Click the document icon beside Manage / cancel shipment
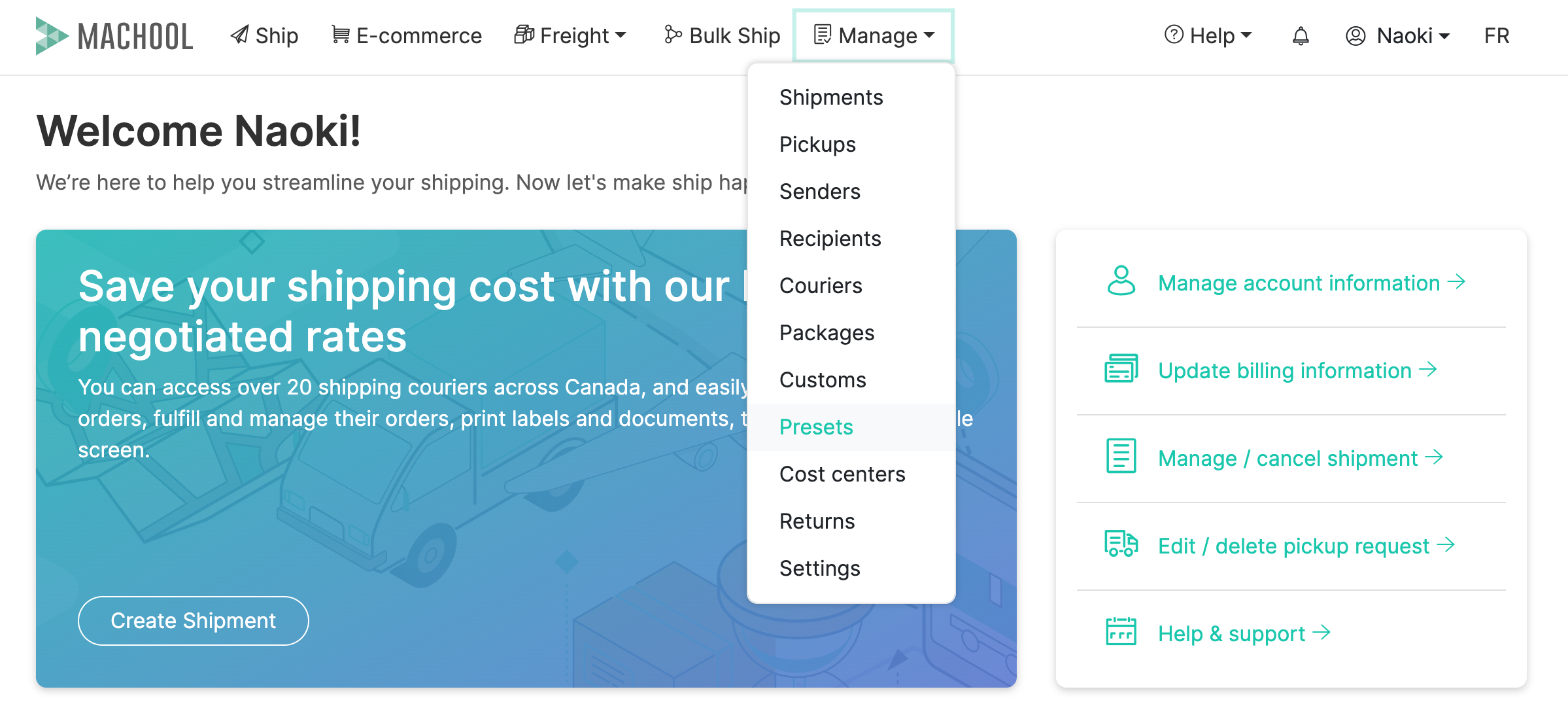The width and height of the screenshot is (1568, 721). coord(1121,456)
